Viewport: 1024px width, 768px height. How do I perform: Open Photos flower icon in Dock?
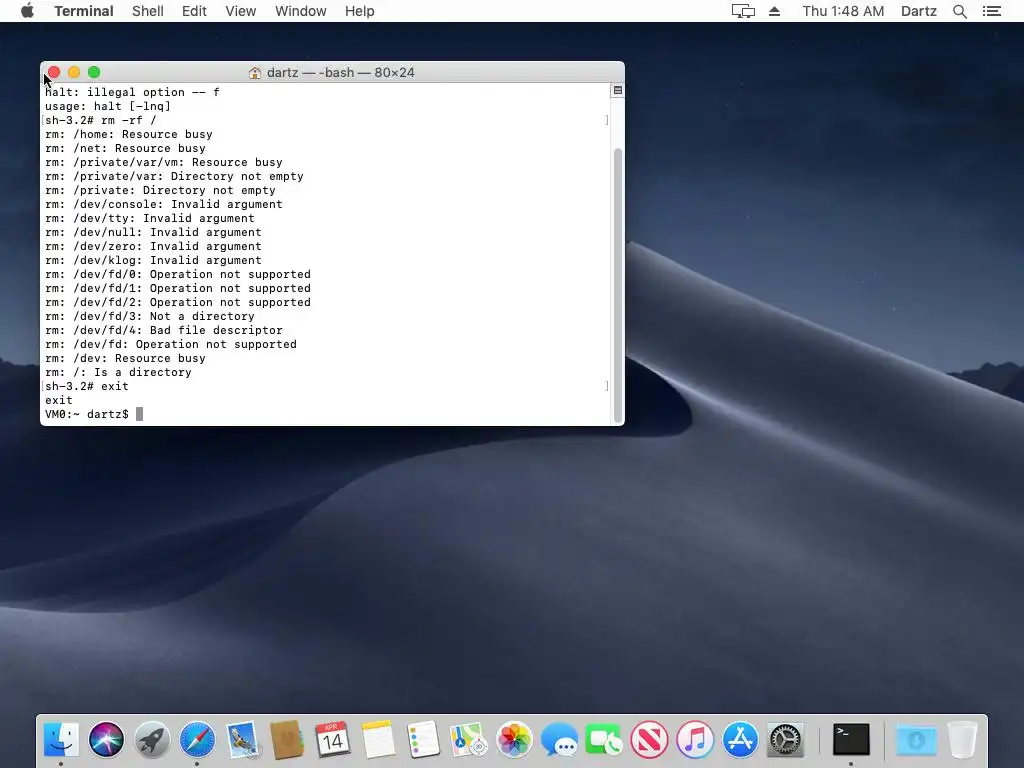click(x=514, y=740)
